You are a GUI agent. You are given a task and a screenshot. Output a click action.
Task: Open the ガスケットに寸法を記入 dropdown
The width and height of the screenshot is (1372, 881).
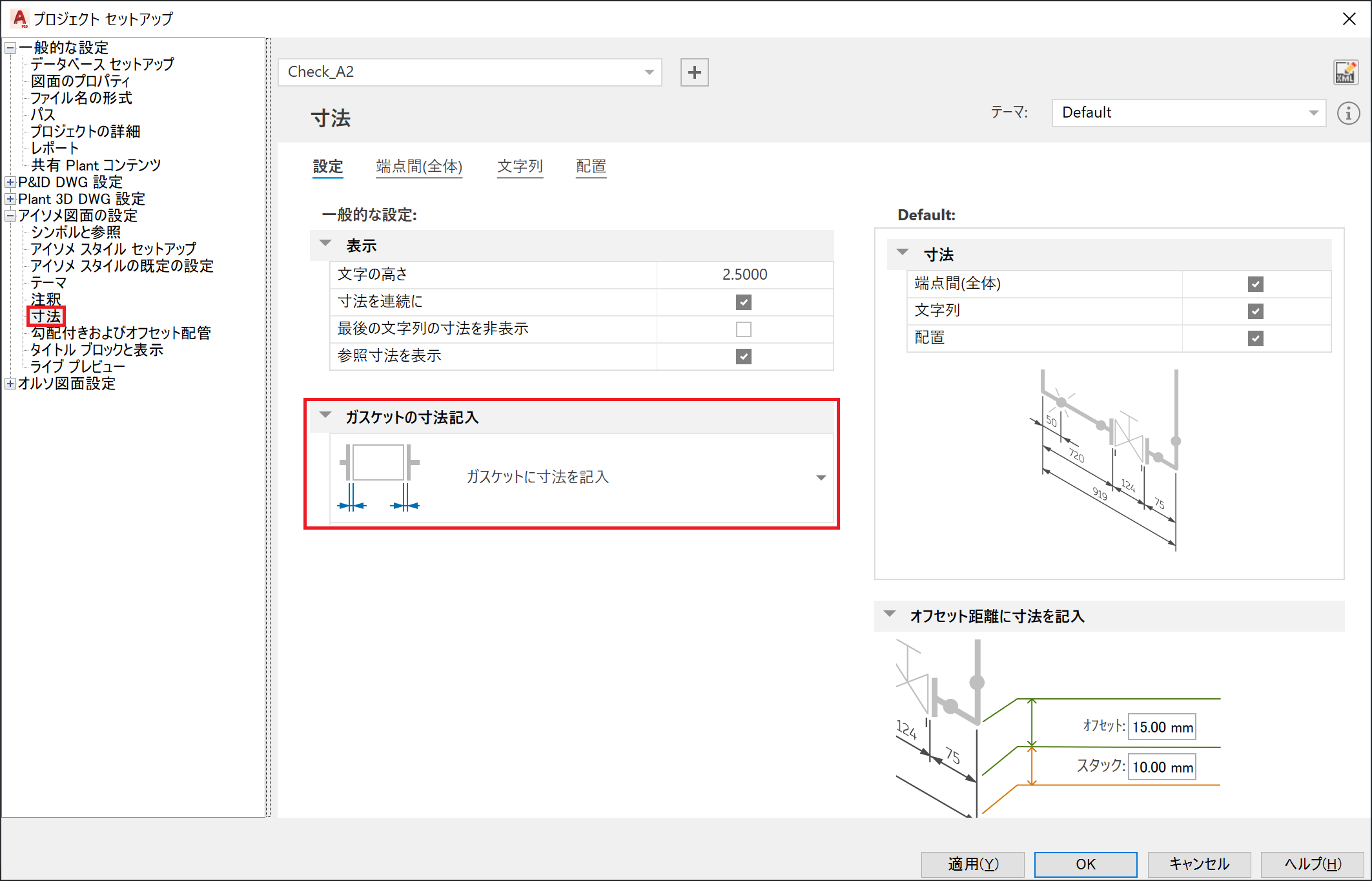(x=821, y=477)
